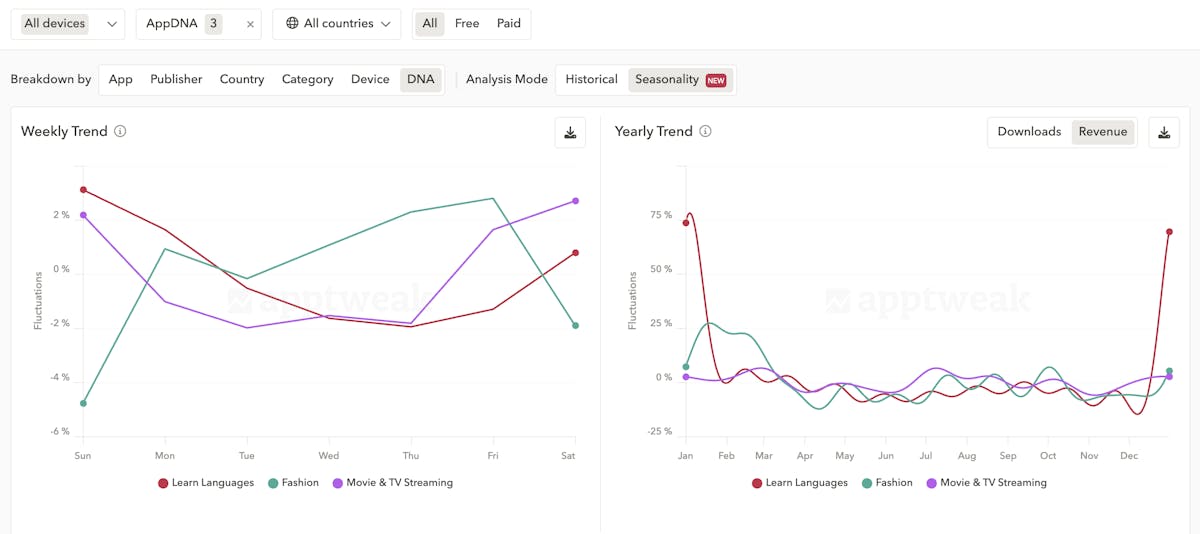Viewport: 1200px width, 534px height.
Task: Switch breakdown to Publisher
Action: pos(176,79)
